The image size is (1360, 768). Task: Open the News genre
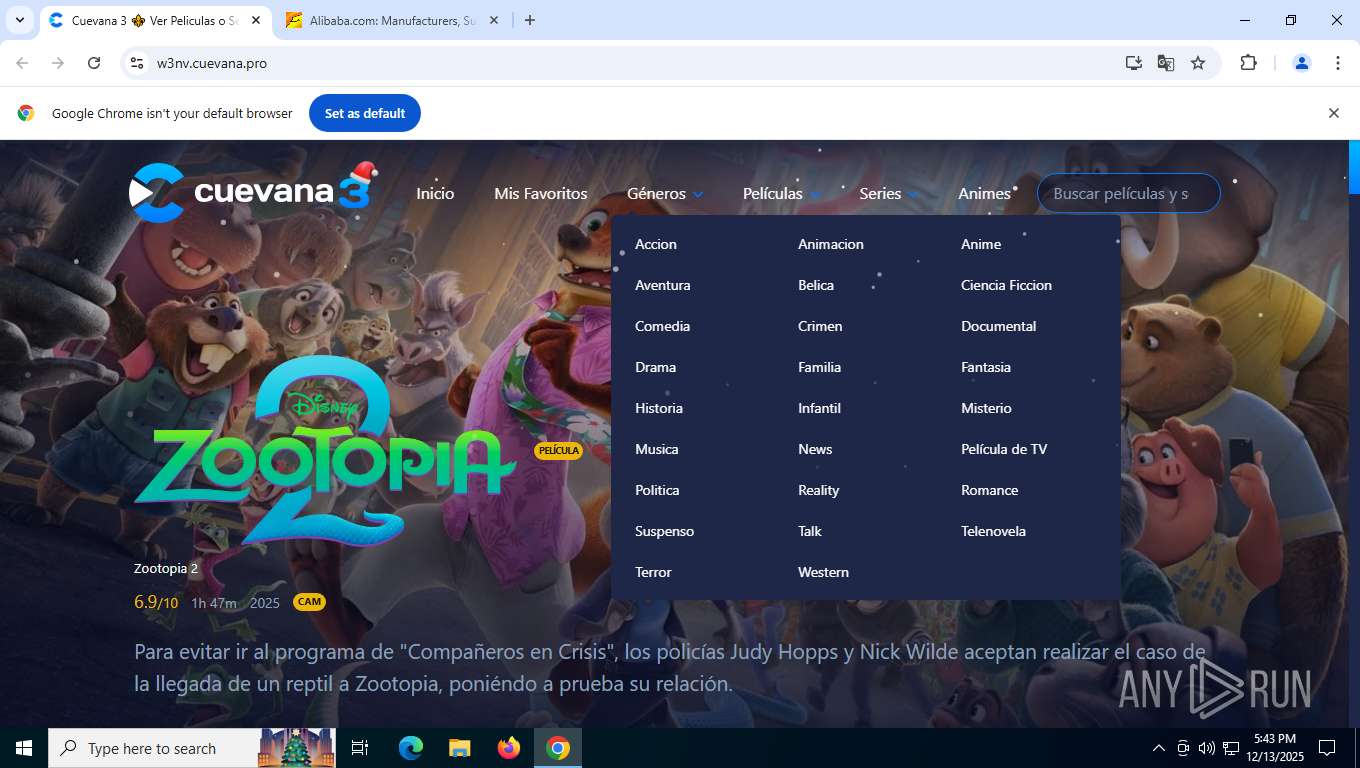coord(815,449)
